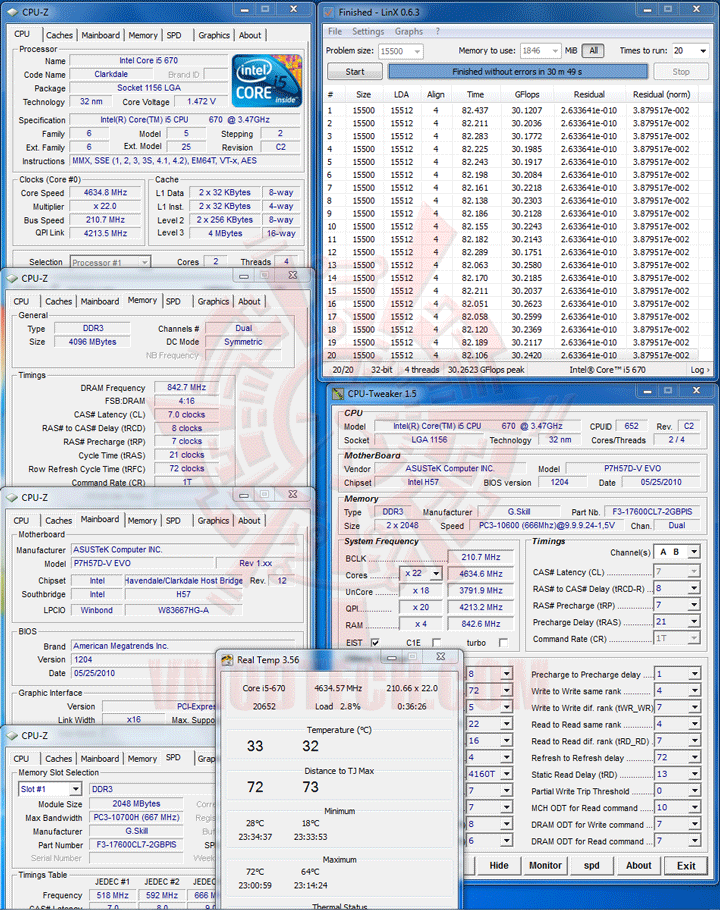Open the Cores multiplier x 22 dropdown
Viewport: 720px width, 910px height.
coord(436,573)
